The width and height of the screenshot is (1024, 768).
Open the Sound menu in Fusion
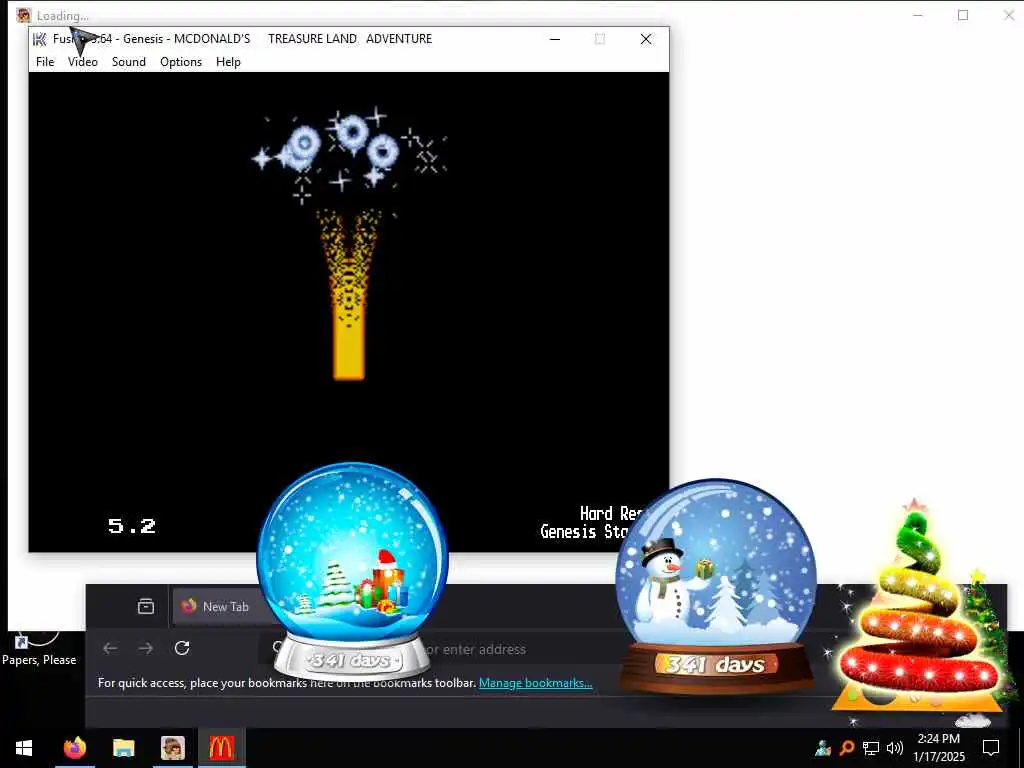click(129, 62)
